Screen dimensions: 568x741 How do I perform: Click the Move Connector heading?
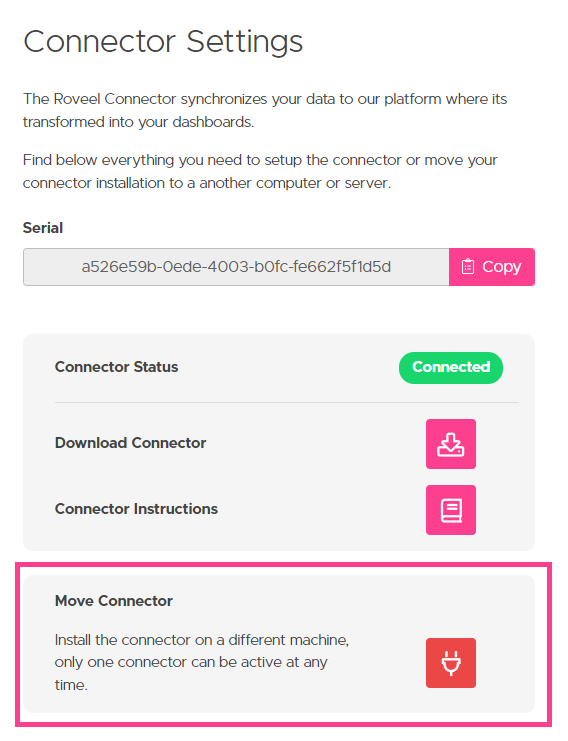click(114, 601)
